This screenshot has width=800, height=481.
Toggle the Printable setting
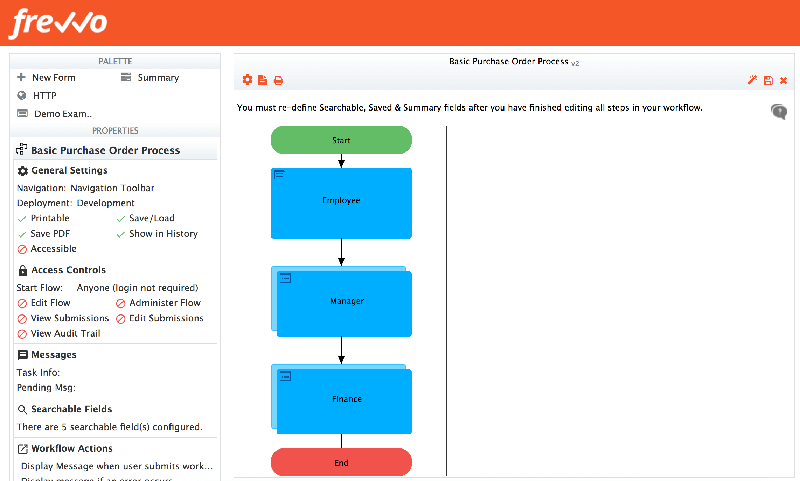(49, 218)
